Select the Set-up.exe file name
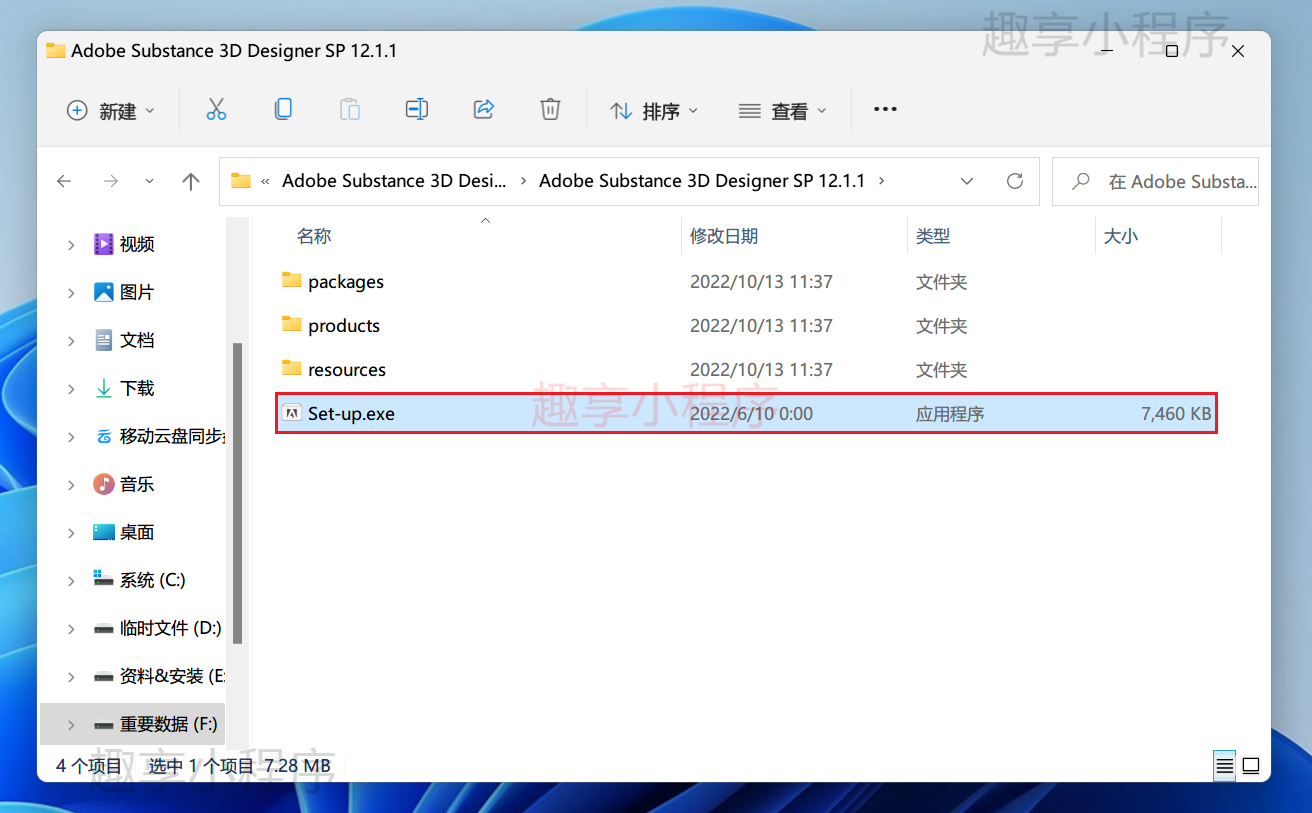The image size is (1312, 813). [x=351, y=413]
